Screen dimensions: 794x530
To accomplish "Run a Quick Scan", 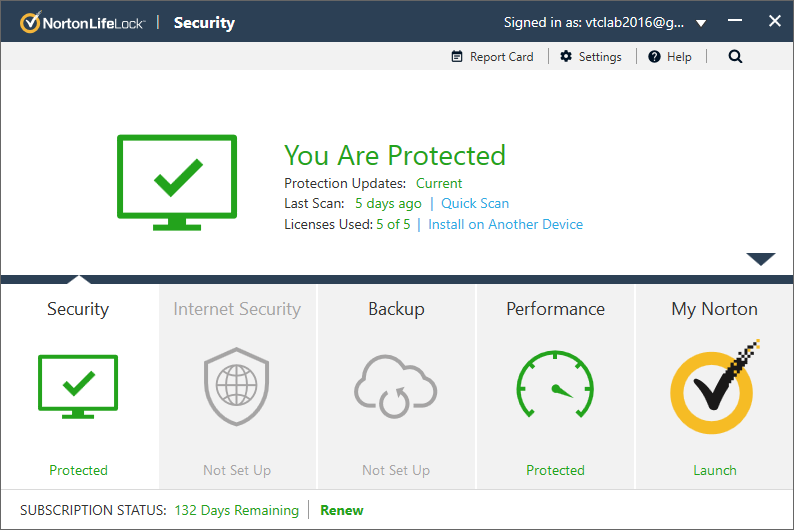I will (475, 203).
